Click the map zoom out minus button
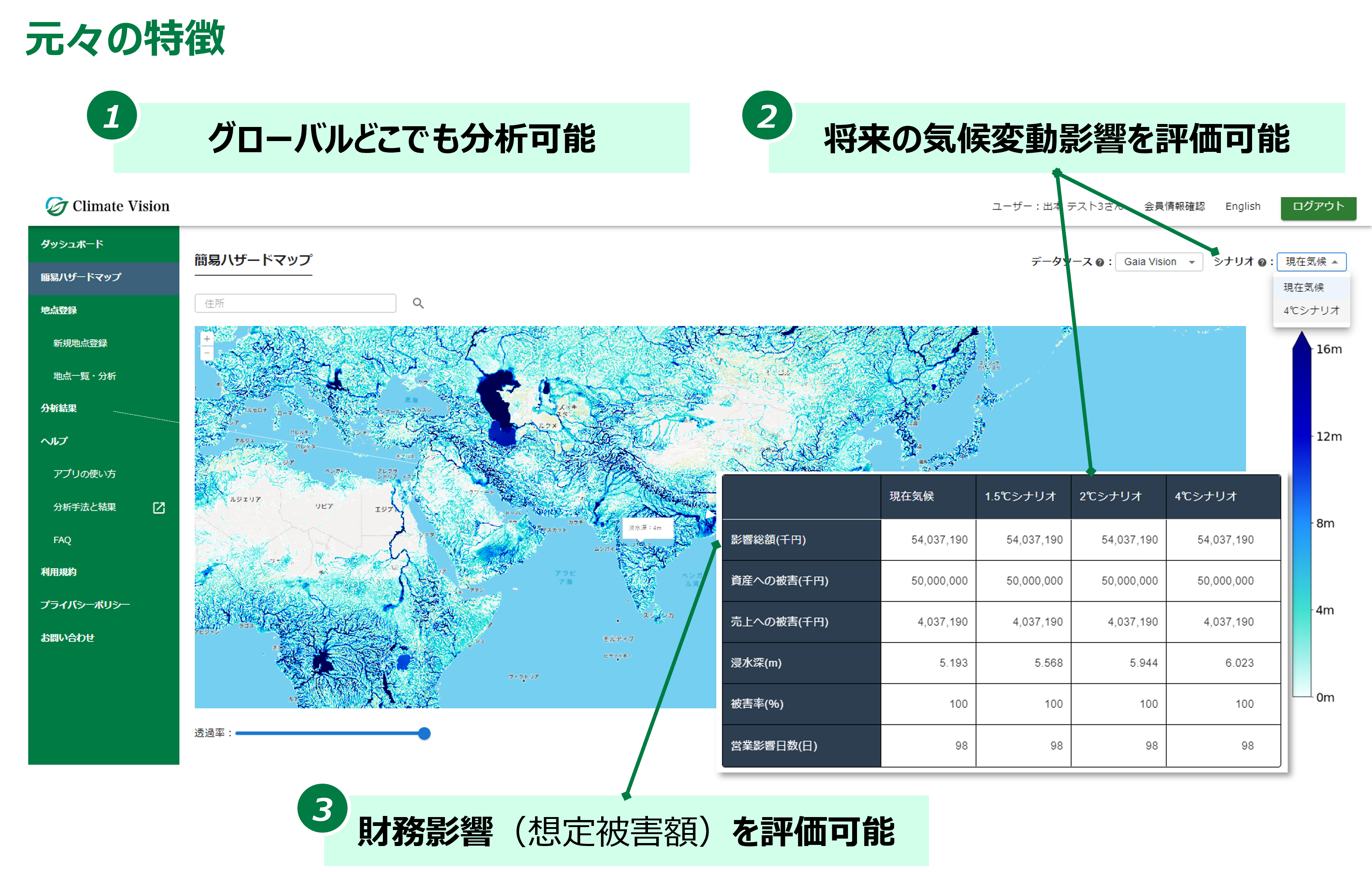The width and height of the screenshot is (1372, 872). click(x=207, y=353)
